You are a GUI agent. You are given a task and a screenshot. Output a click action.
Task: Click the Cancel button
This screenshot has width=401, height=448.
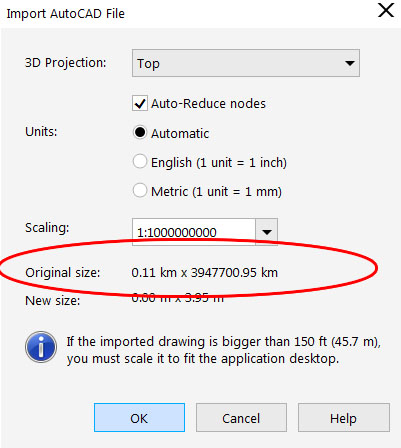(x=241, y=418)
